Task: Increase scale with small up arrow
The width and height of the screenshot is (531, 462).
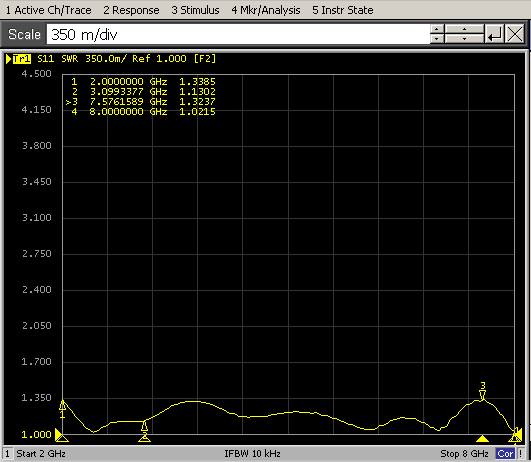Action: point(437,29)
